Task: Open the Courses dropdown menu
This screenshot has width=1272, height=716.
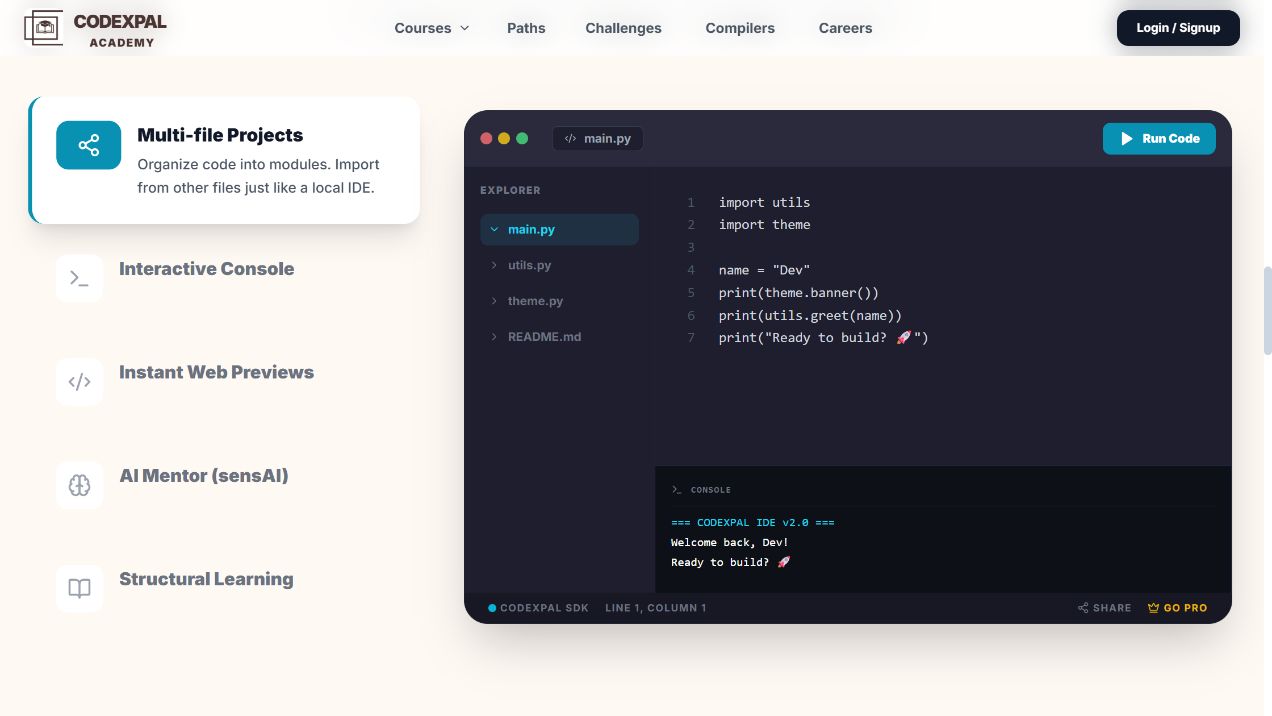Action: click(431, 28)
